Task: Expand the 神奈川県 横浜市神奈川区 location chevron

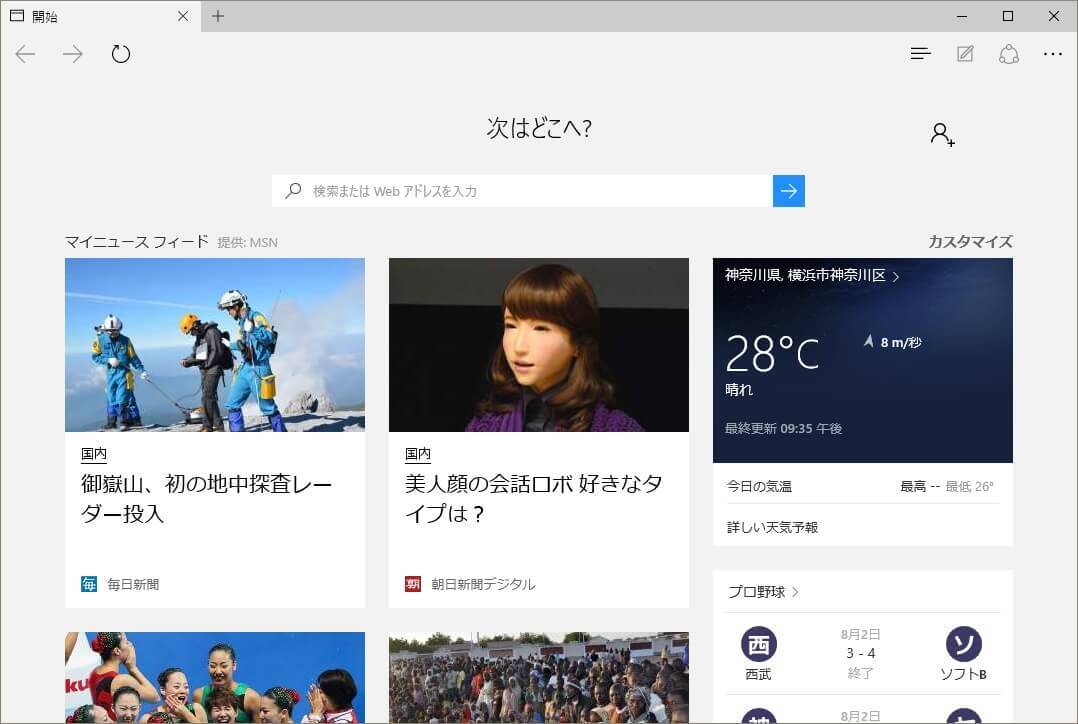Action: coord(895,276)
